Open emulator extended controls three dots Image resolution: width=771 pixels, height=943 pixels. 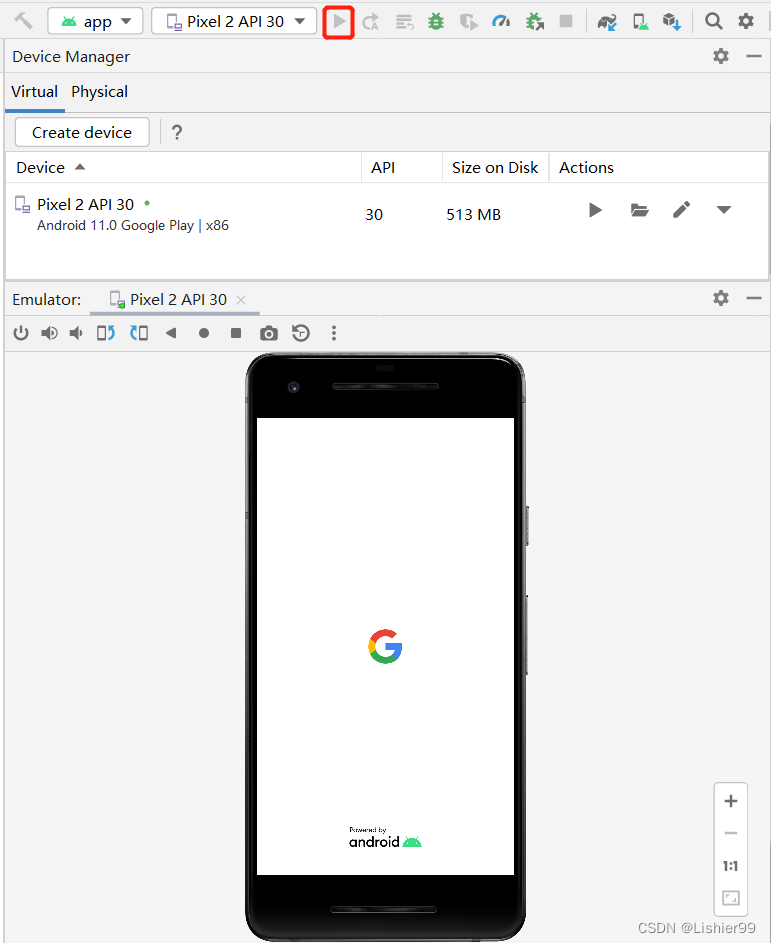coord(334,333)
